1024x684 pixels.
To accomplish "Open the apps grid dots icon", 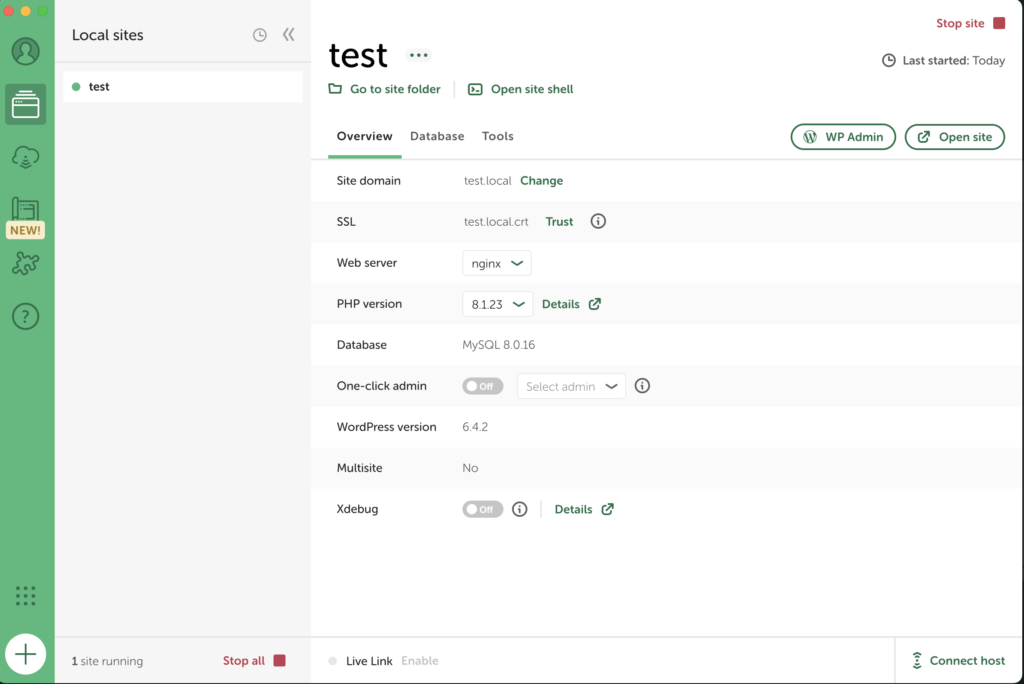I will click(25, 596).
